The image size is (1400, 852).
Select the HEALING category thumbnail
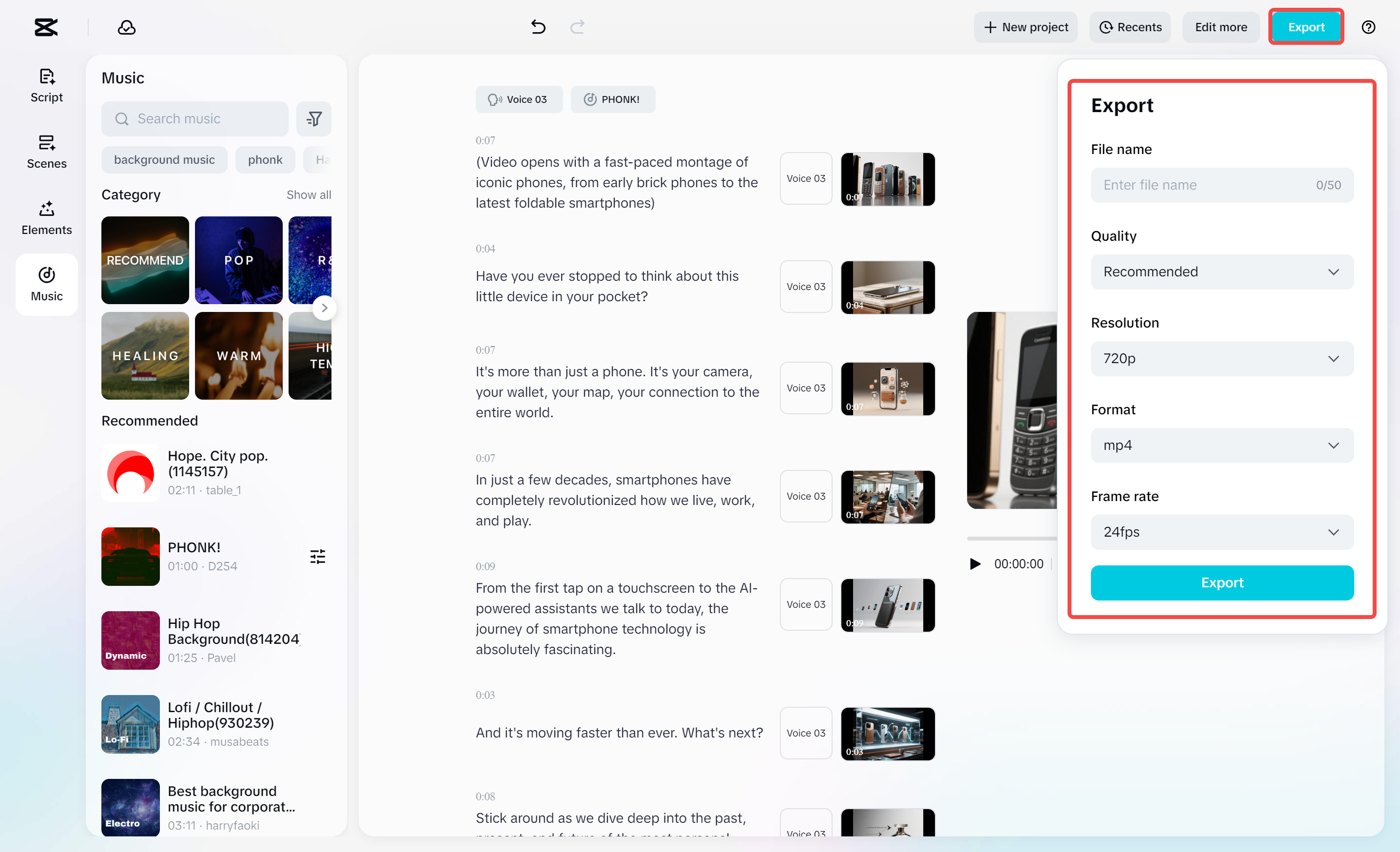145,355
